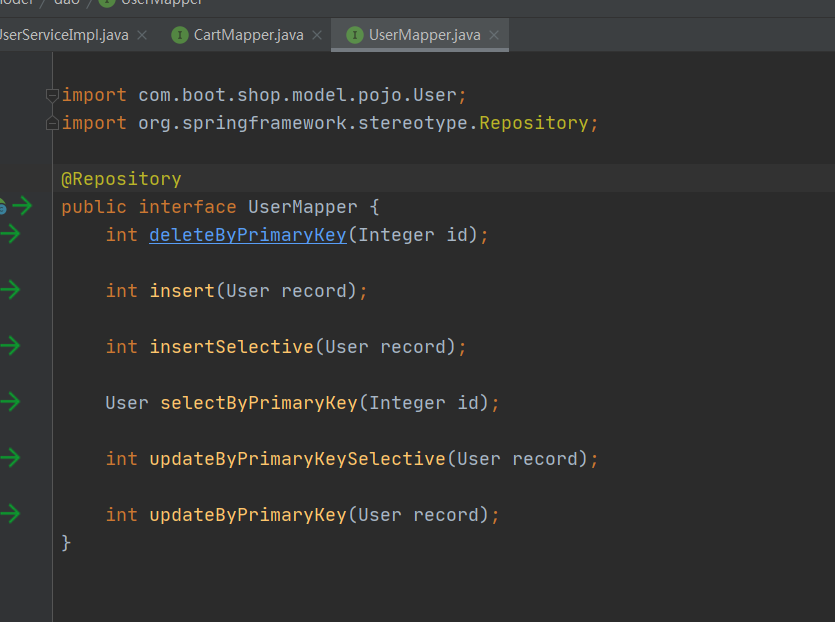The width and height of the screenshot is (835, 622).
Task: Open gutter arrow beside insertSelective method
Action: [10, 346]
